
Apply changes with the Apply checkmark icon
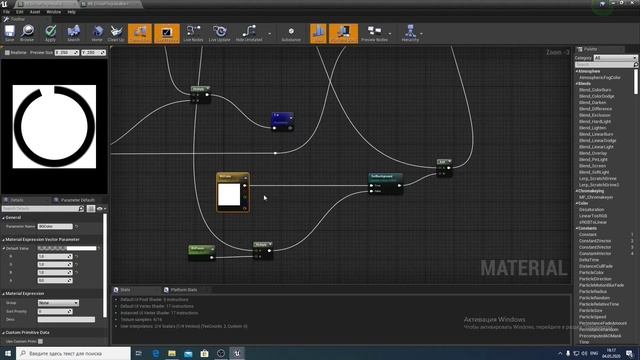pos(51,33)
